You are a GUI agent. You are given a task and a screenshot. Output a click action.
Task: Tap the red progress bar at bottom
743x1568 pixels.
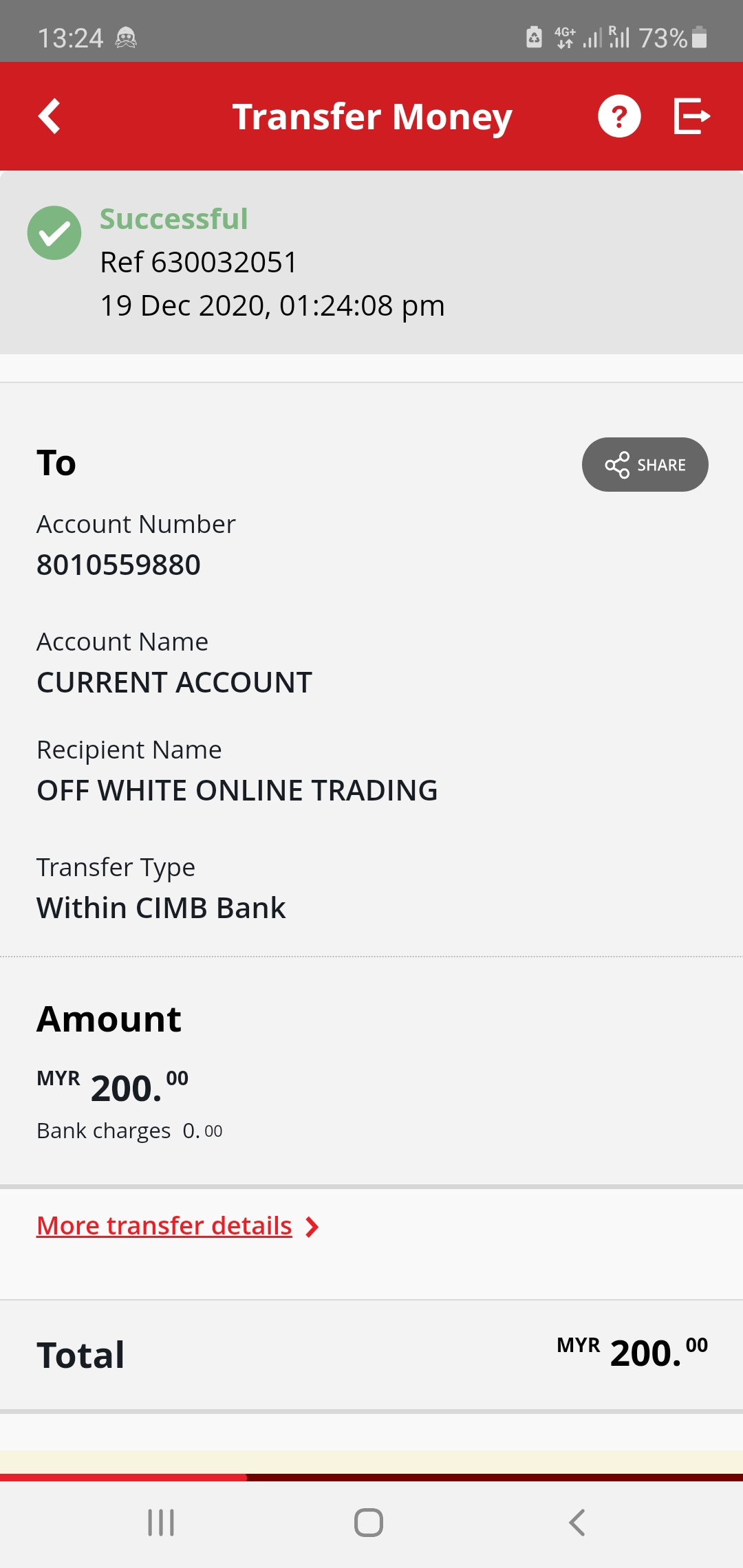(x=124, y=1477)
